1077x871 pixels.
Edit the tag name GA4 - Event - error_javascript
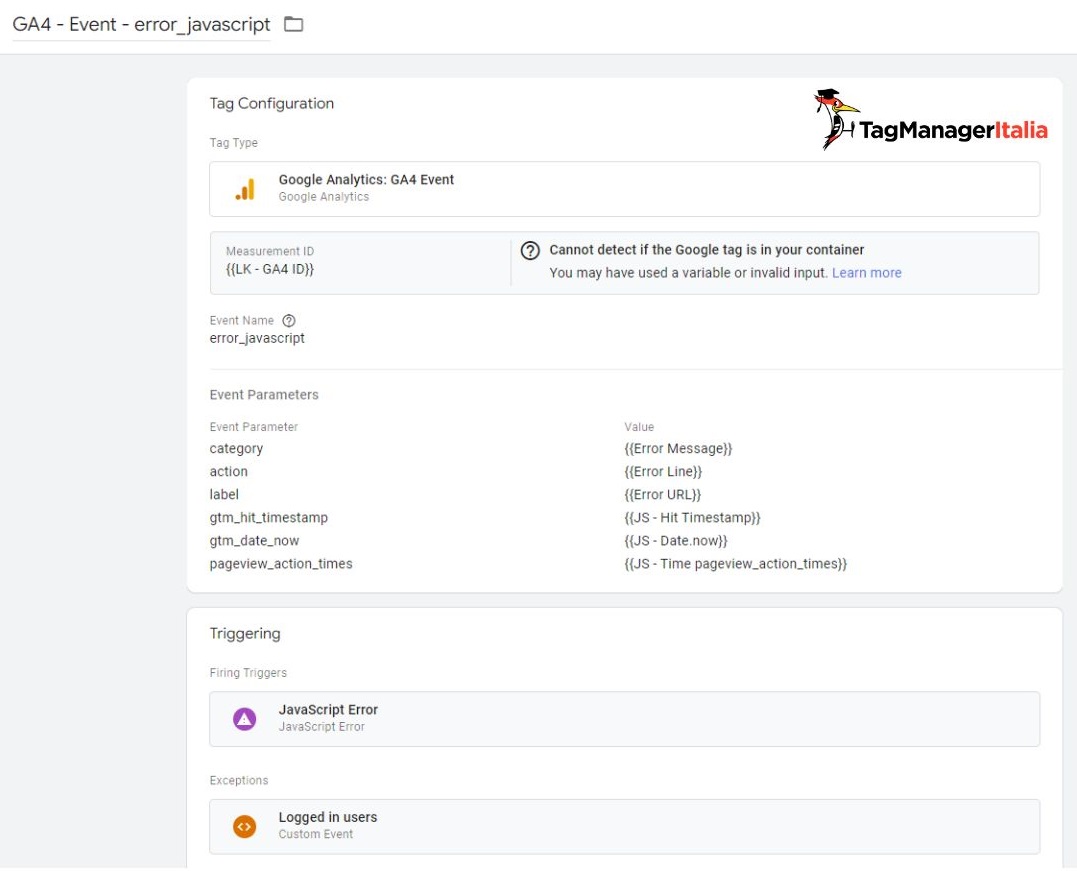(141, 24)
